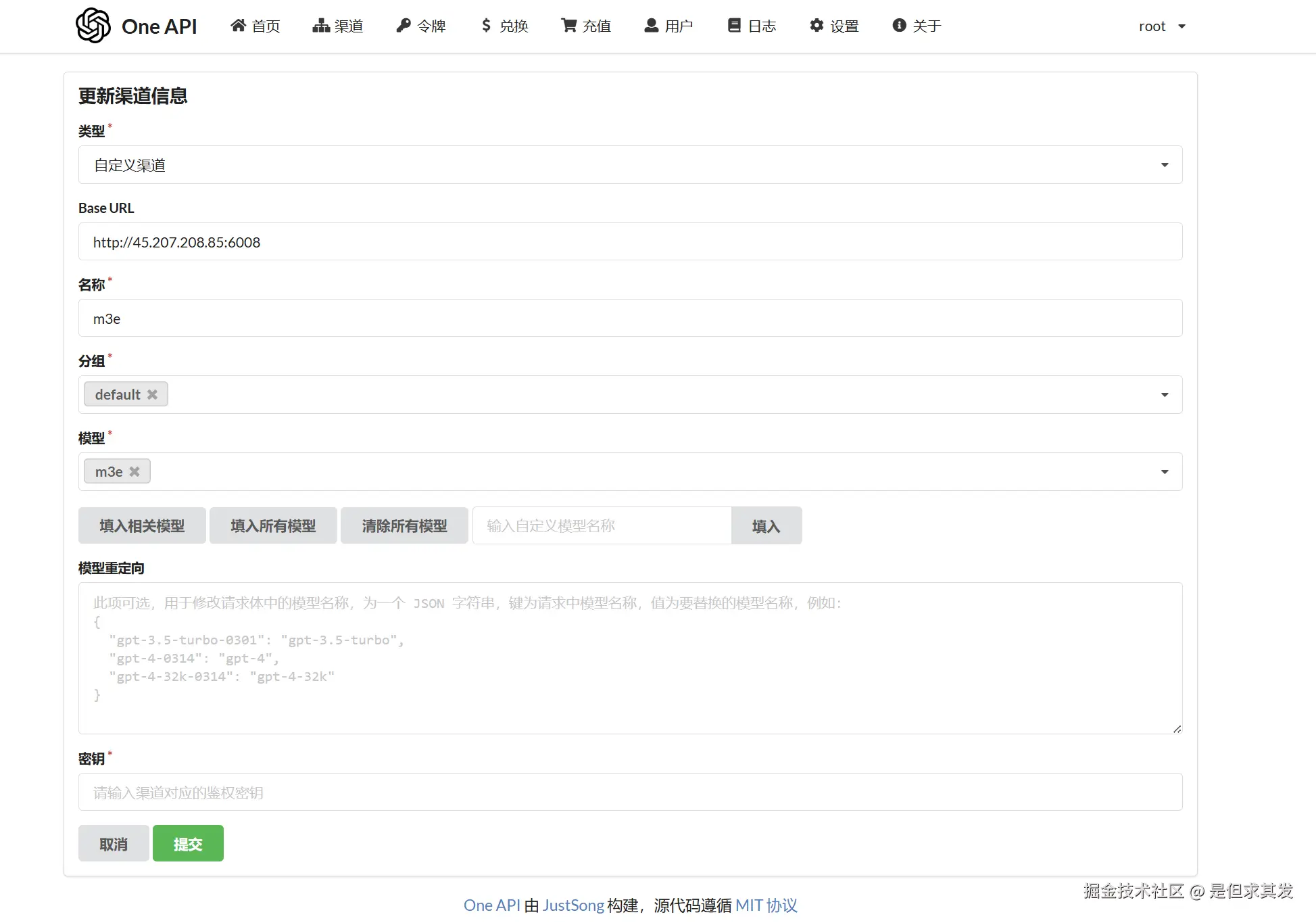Open the 模型 model dropdown arrow

[1164, 472]
